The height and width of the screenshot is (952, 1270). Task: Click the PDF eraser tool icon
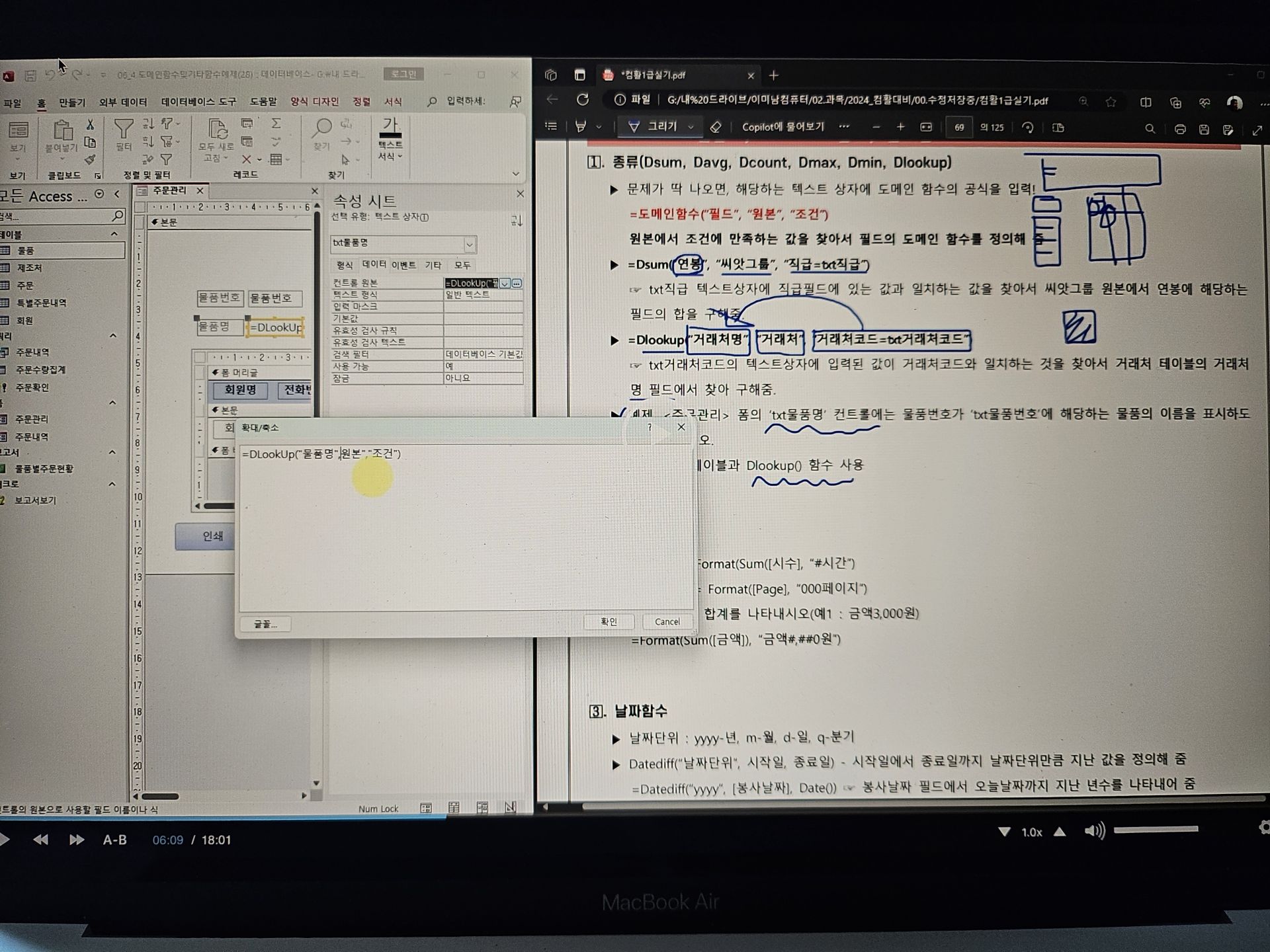coord(715,127)
